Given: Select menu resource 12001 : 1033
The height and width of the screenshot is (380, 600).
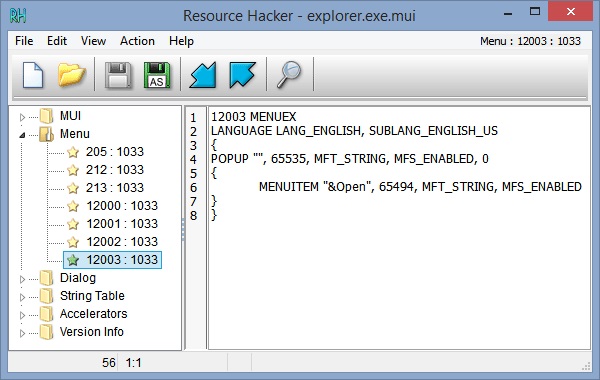Looking at the screenshot, I should pyautogui.click(x=122, y=224).
